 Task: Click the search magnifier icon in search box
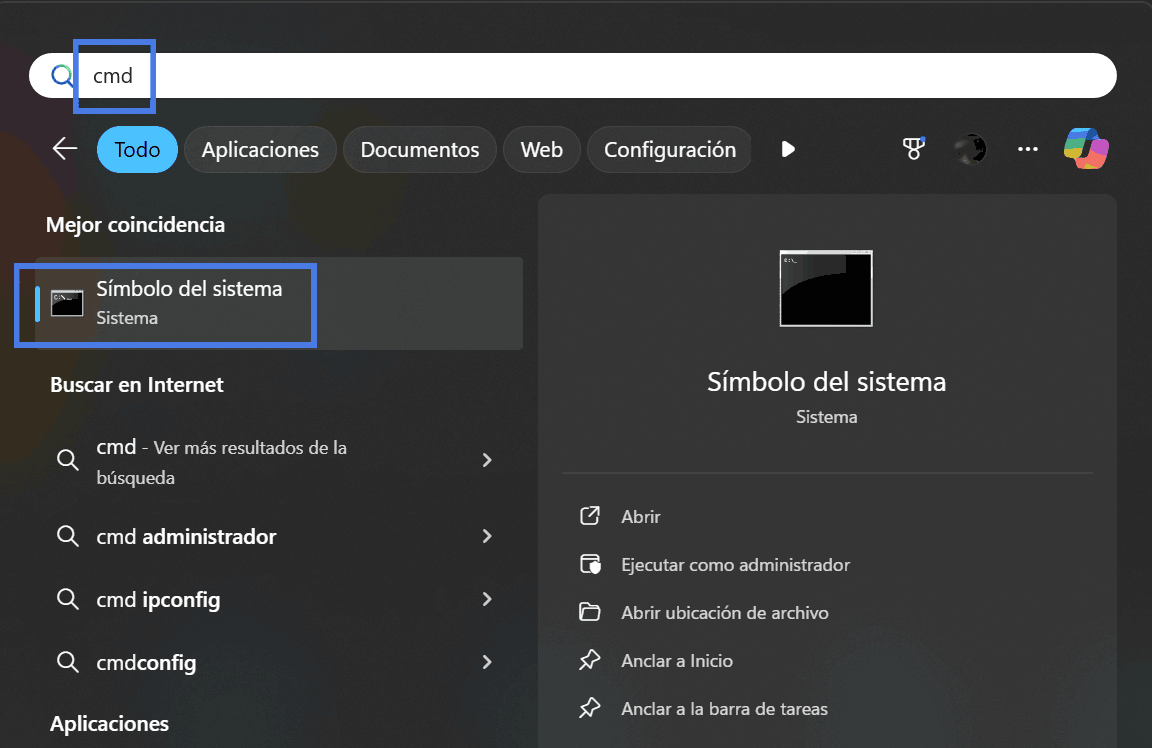pos(62,75)
